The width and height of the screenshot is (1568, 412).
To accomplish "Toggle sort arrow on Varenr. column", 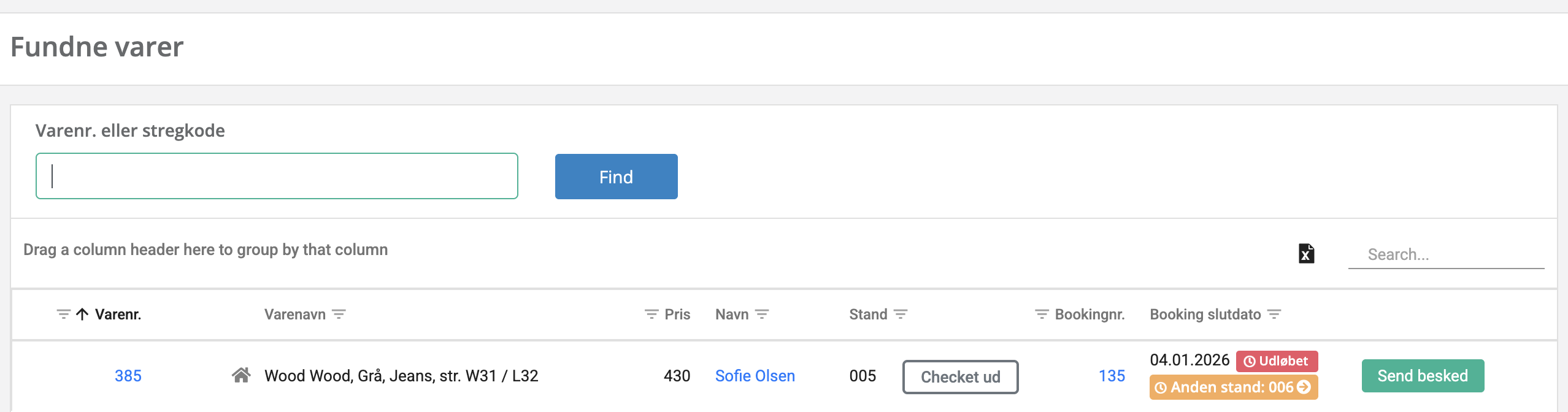I will [82, 315].
